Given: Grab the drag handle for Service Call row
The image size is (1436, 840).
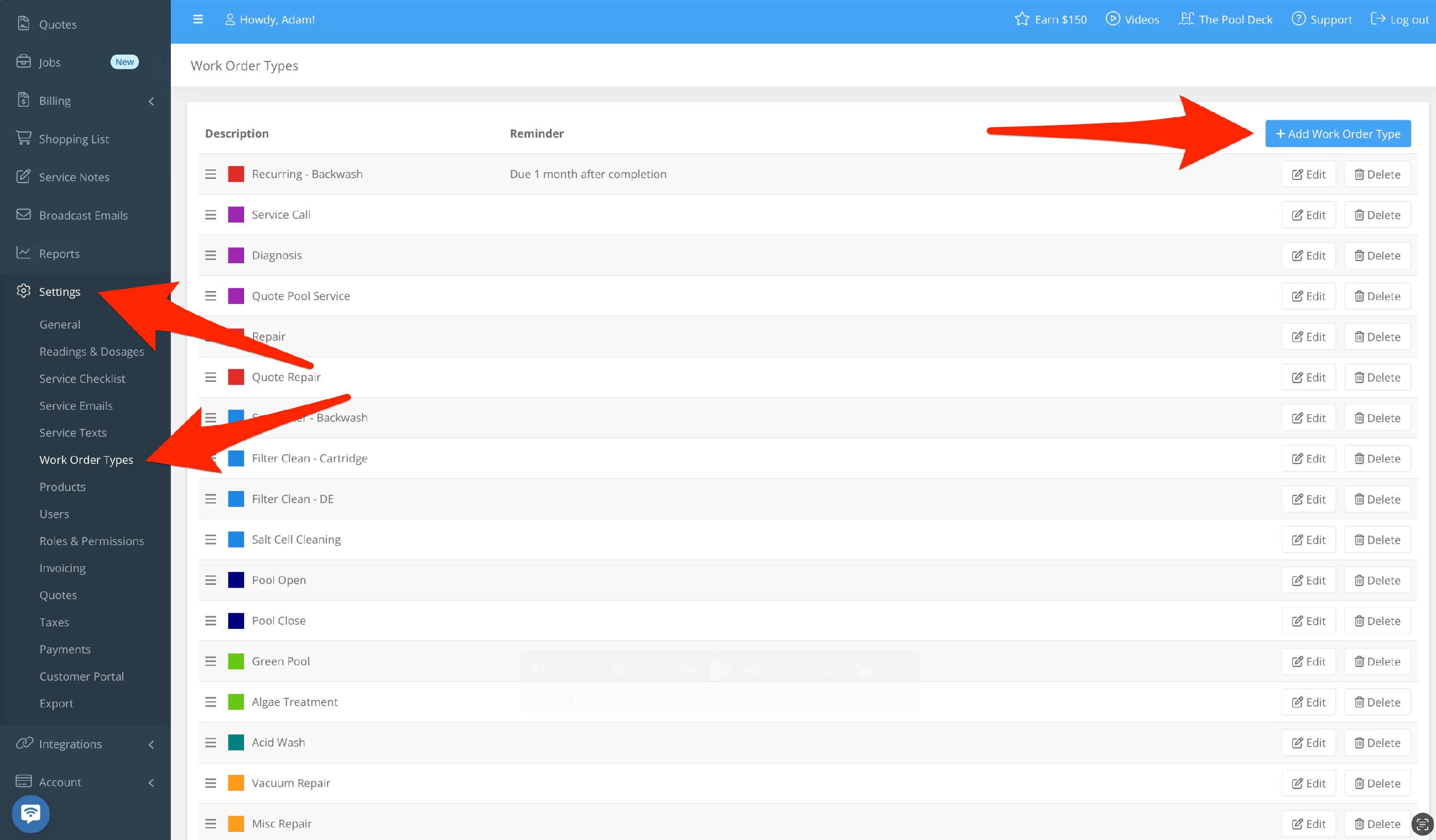Looking at the screenshot, I should click(x=210, y=215).
